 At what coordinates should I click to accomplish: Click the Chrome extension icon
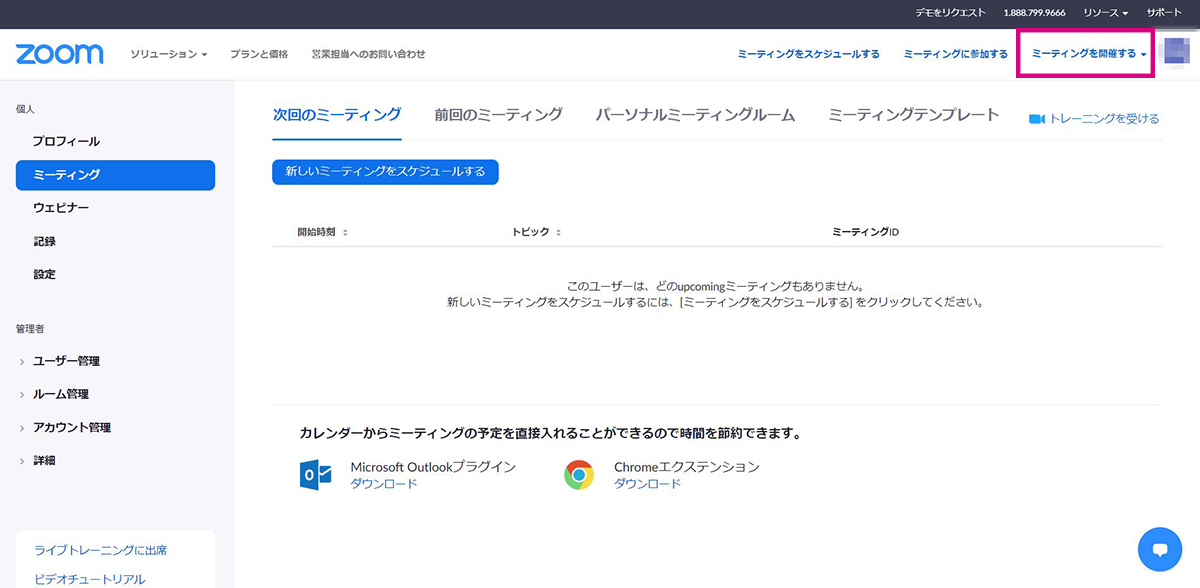579,474
